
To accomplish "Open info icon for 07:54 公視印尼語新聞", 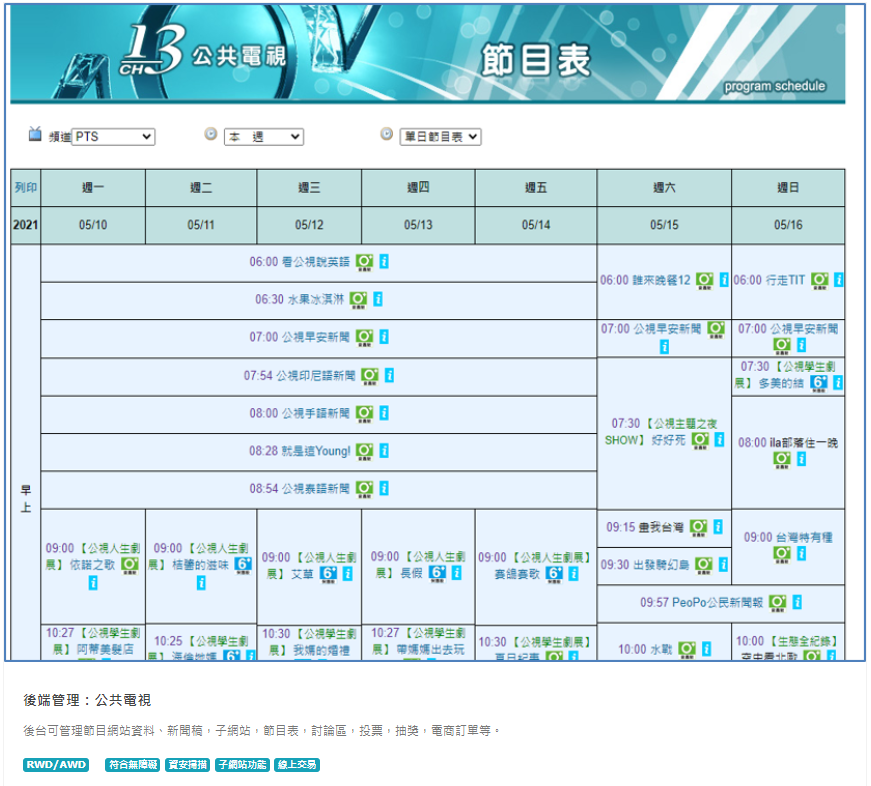I will (x=389, y=376).
